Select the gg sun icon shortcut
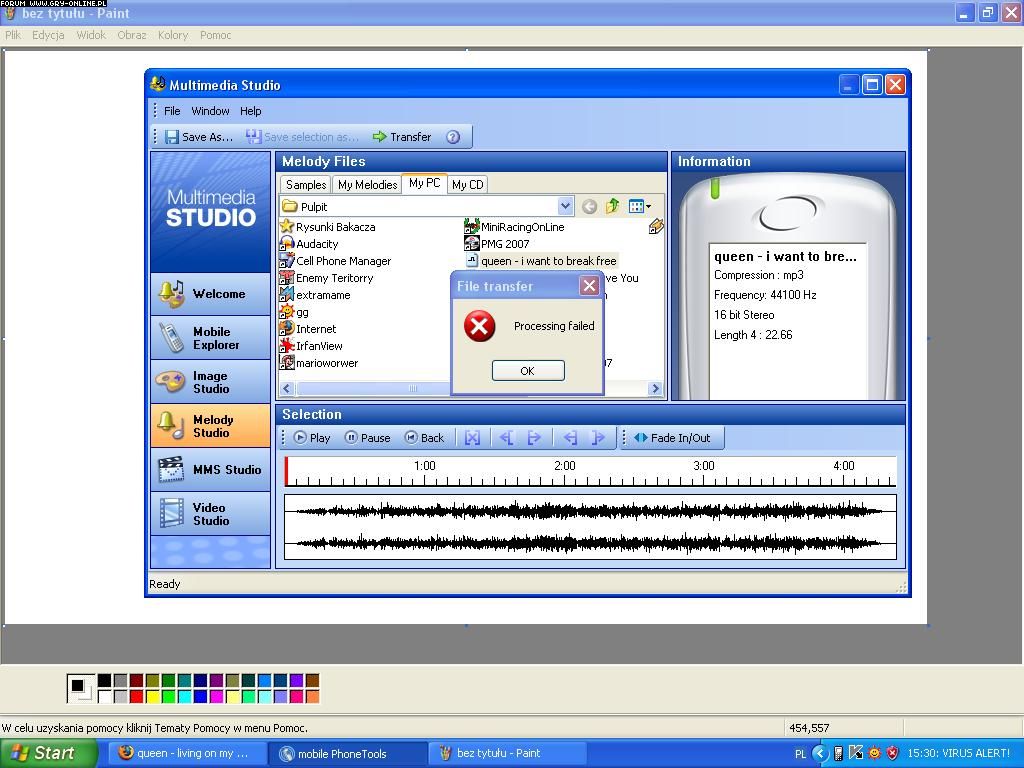Screen dimensions: 1024x768 (295, 312)
